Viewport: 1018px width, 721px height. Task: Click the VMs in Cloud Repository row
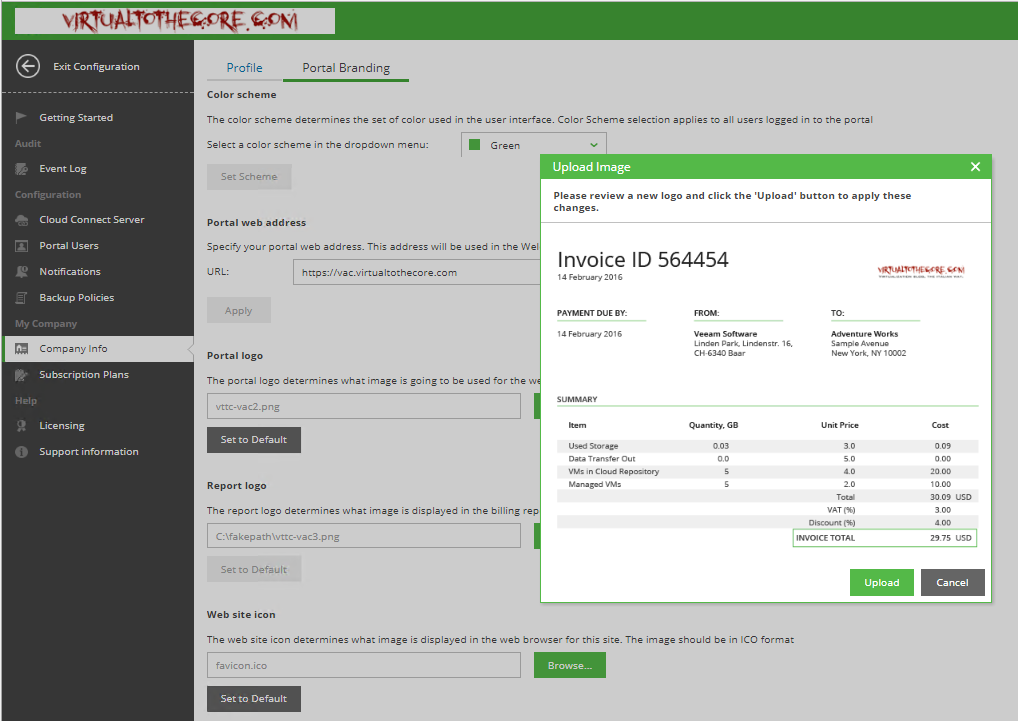(x=767, y=472)
